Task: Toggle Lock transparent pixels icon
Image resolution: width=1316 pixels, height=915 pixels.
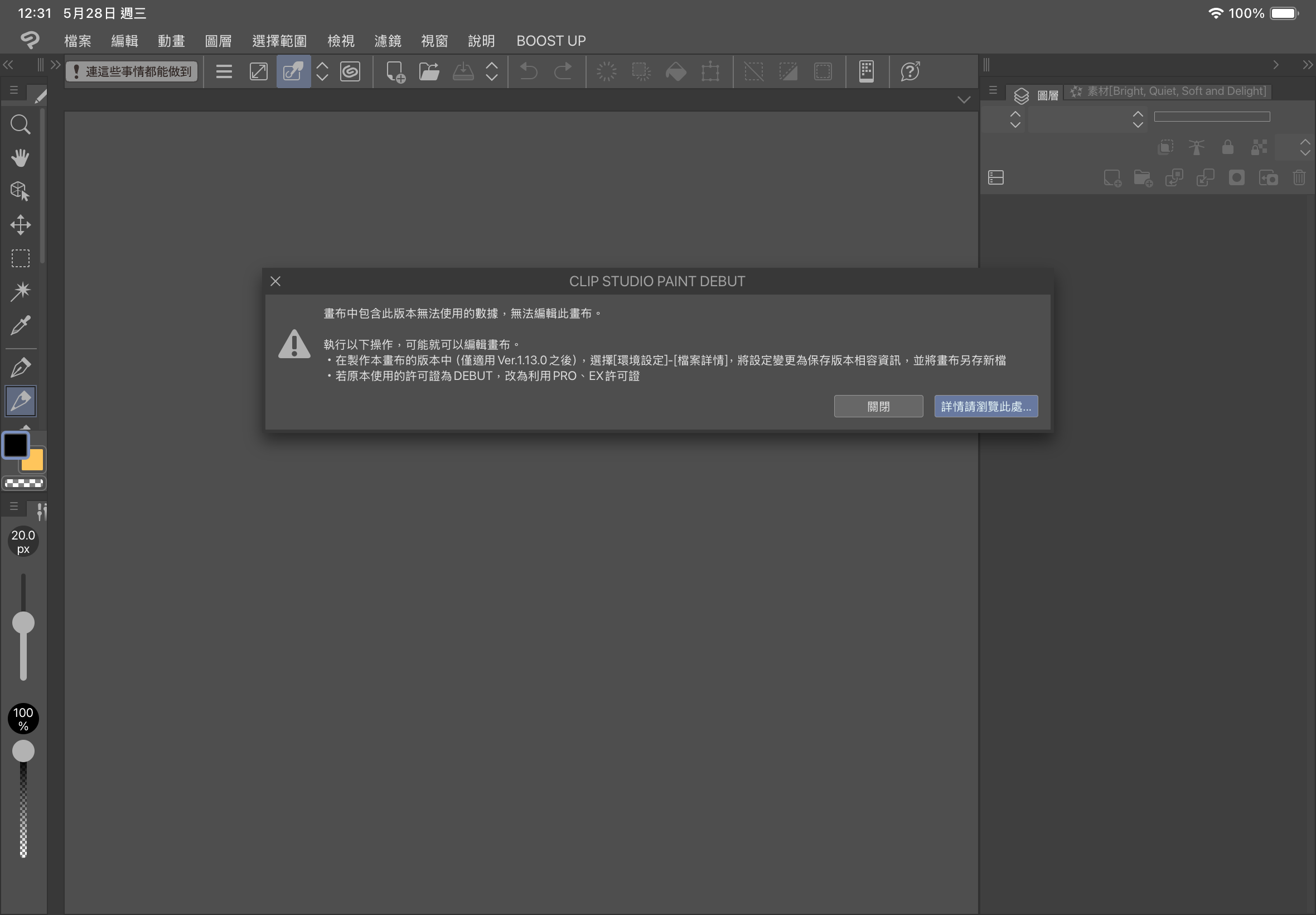Action: coord(1259,147)
